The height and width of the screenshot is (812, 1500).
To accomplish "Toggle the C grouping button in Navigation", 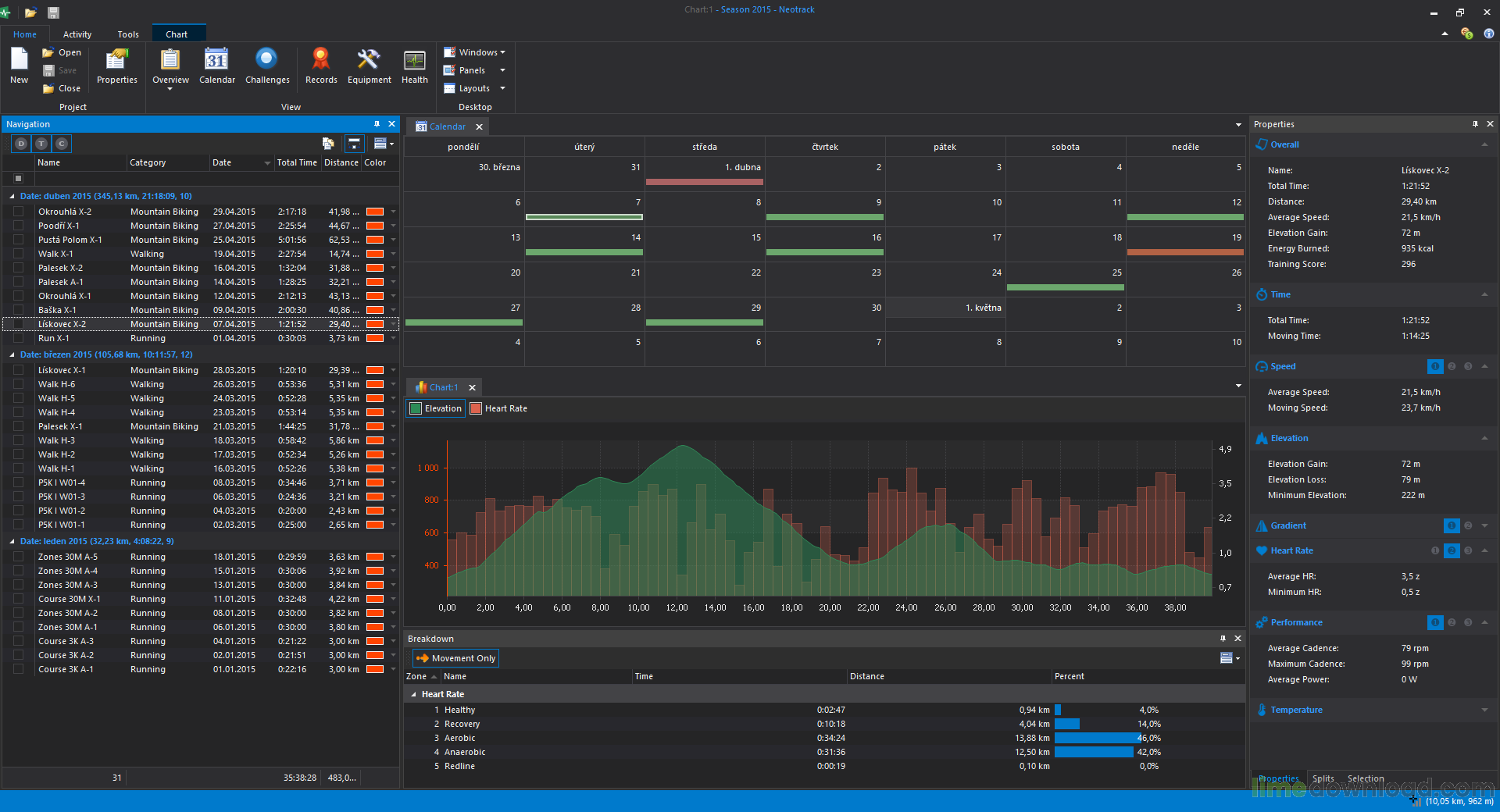I will pyautogui.click(x=62, y=144).
